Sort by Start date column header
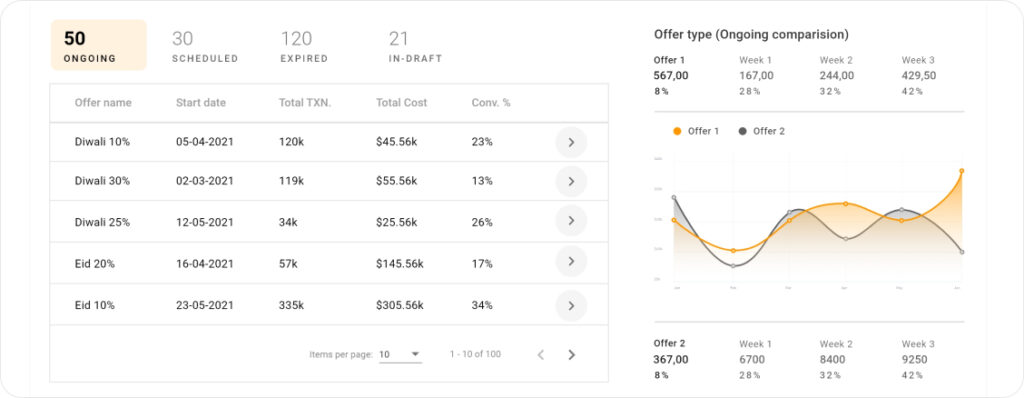This screenshot has width=1024, height=398. [200, 103]
